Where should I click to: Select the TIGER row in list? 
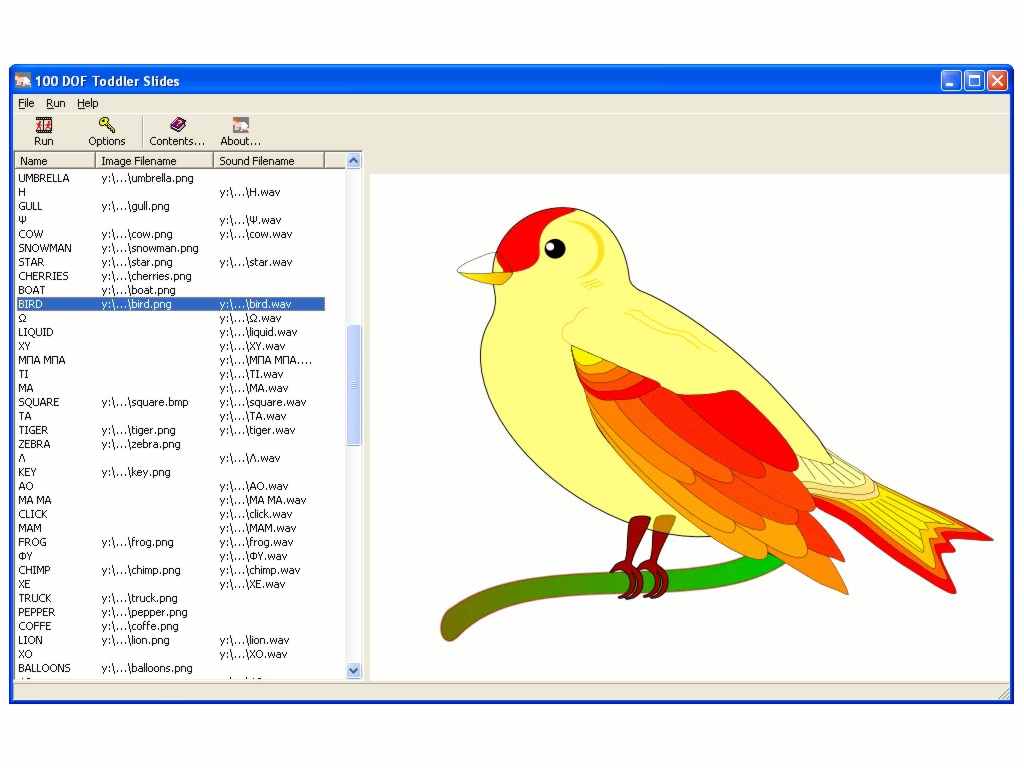click(170, 430)
